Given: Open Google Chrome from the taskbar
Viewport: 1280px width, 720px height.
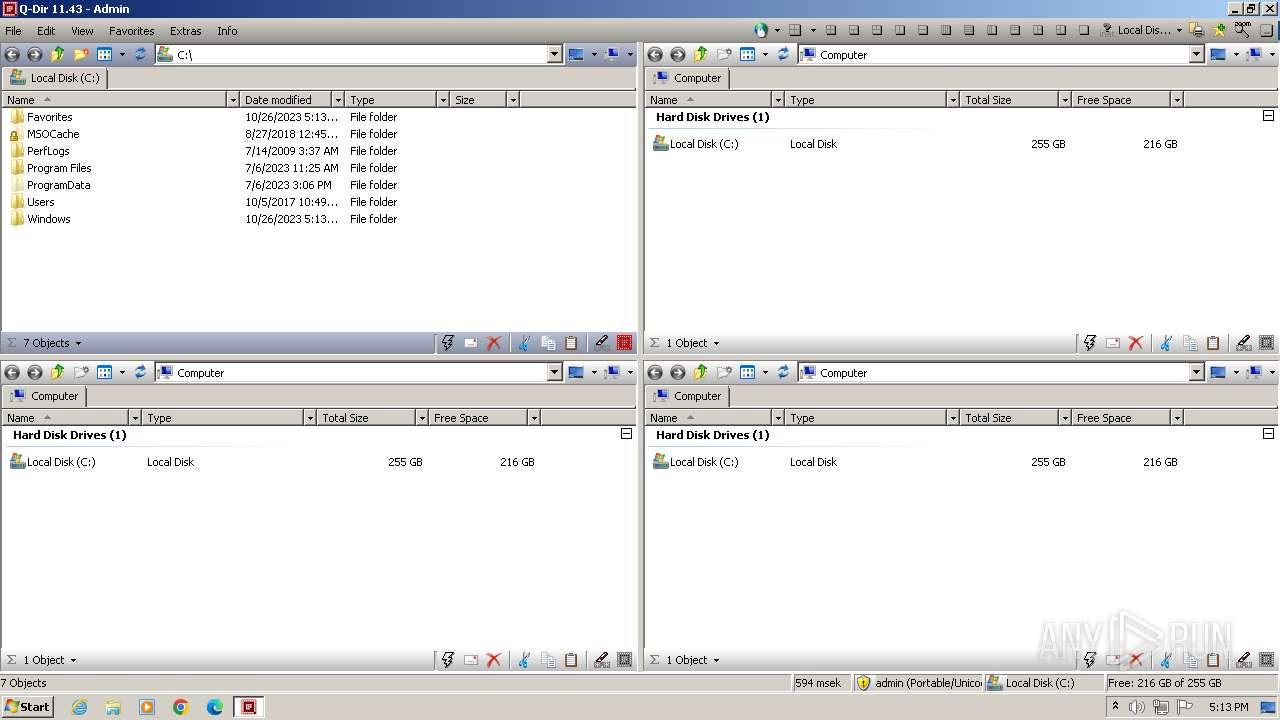Looking at the screenshot, I should (x=181, y=707).
